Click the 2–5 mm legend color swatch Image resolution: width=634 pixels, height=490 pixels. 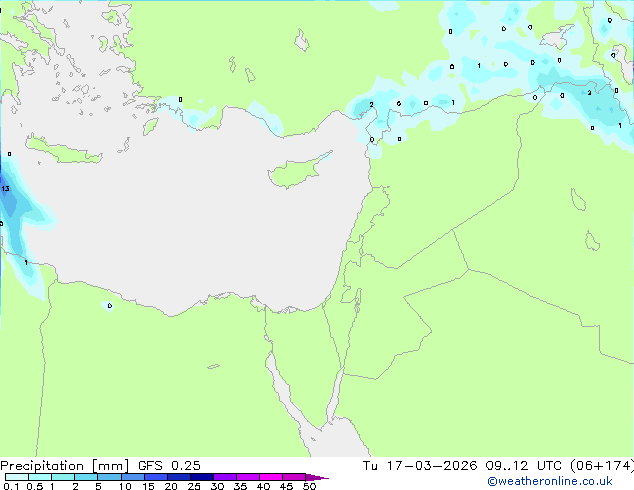(x=86, y=477)
